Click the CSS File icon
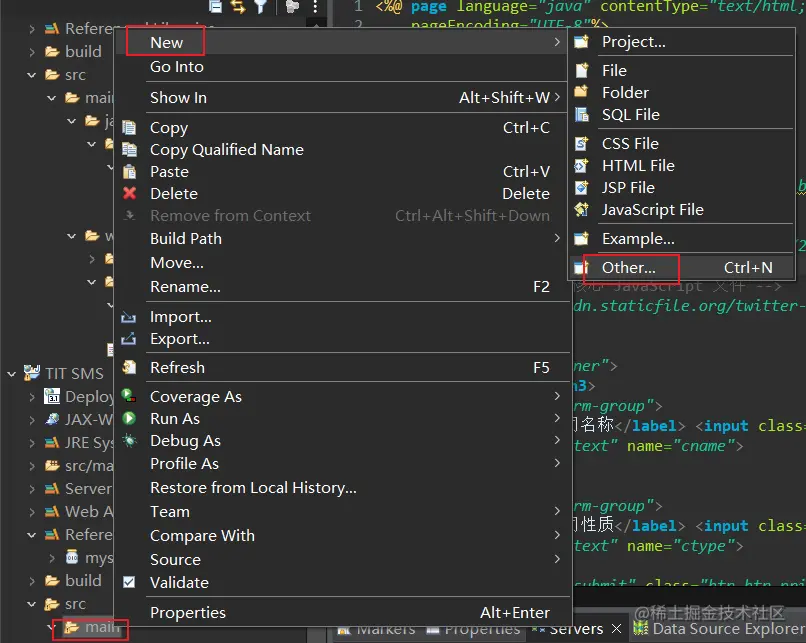806x643 pixels. coord(581,143)
